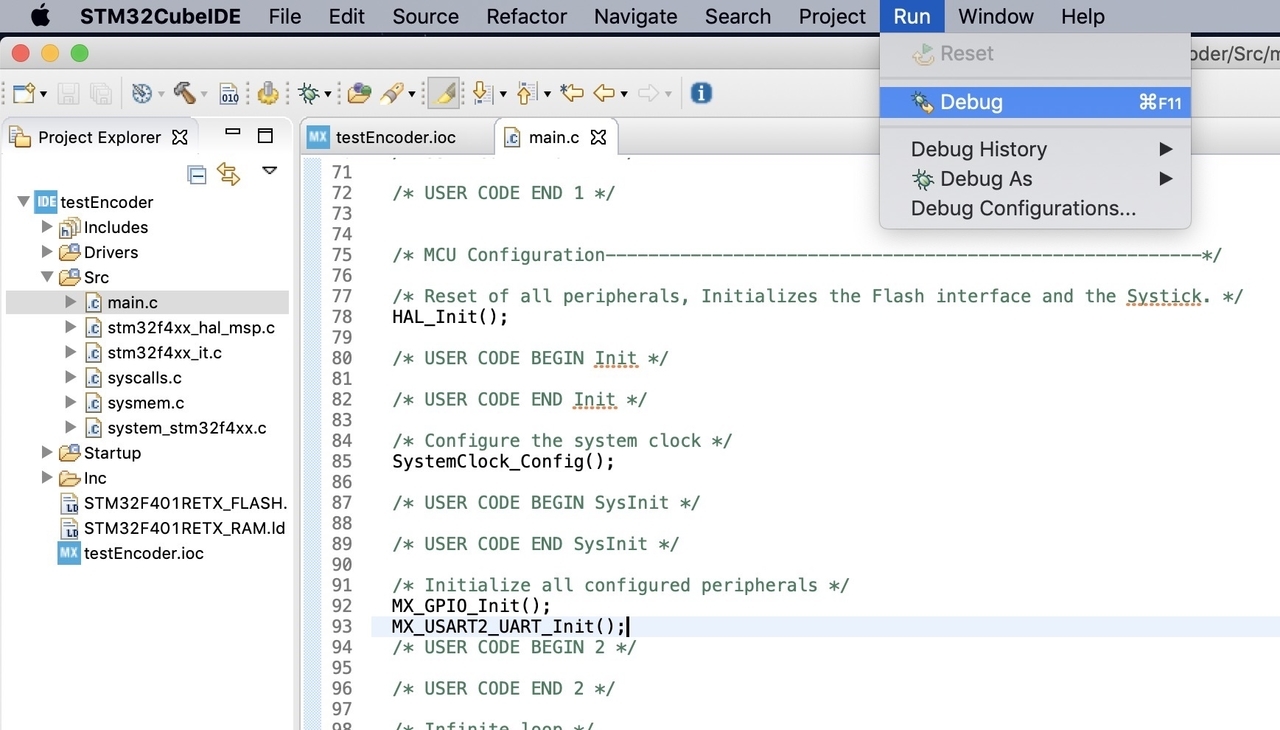1280x730 pixels.
Task: Select the main.c editor tab
Action: pyautogui.click(x=555, y=137)
